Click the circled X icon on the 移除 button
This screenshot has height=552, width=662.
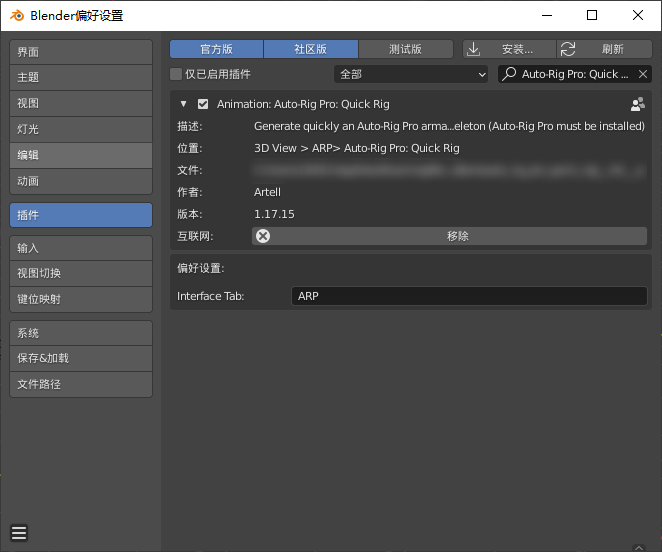(263, 236)
